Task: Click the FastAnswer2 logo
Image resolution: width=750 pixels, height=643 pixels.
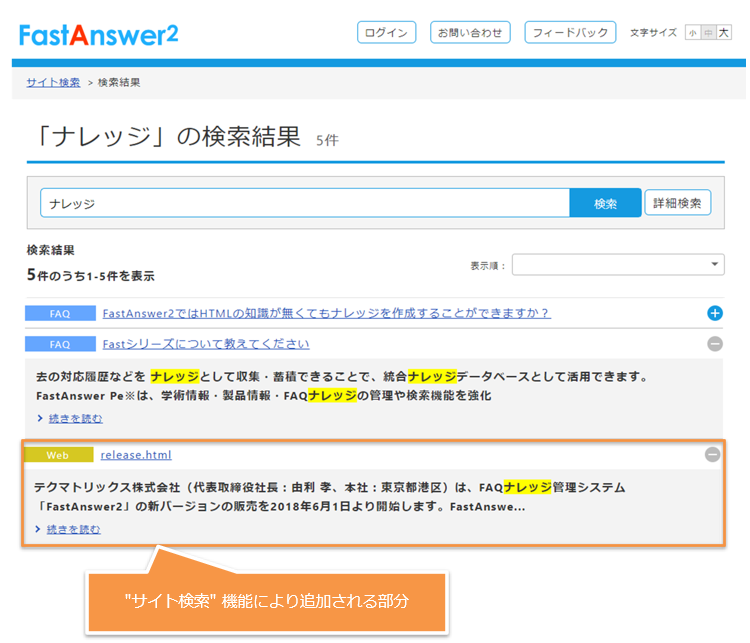Action: [98, 33]
